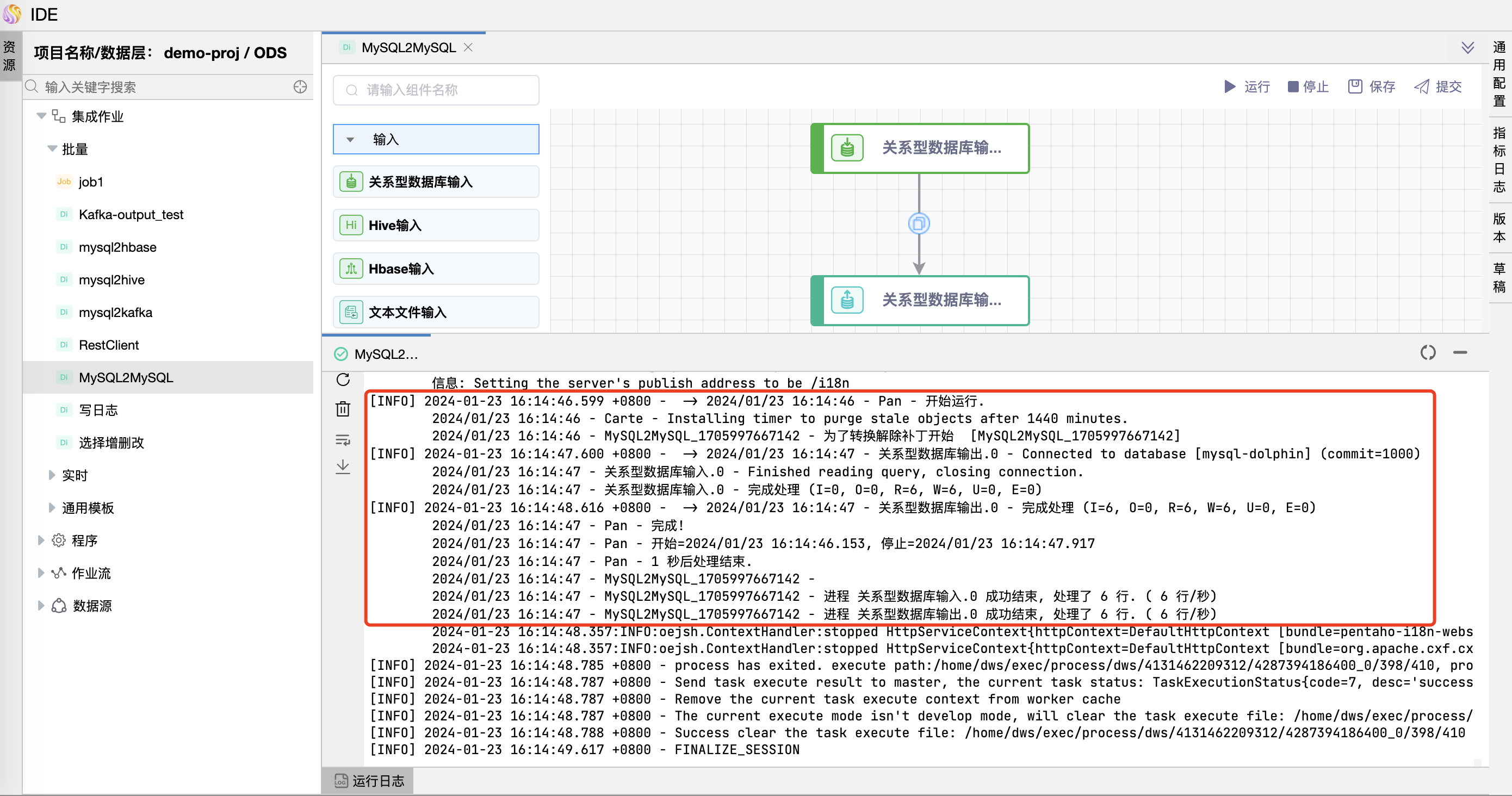Toggle scroll-to-bottom in log panel
The image size is (1512, 796).
[343, 468]
